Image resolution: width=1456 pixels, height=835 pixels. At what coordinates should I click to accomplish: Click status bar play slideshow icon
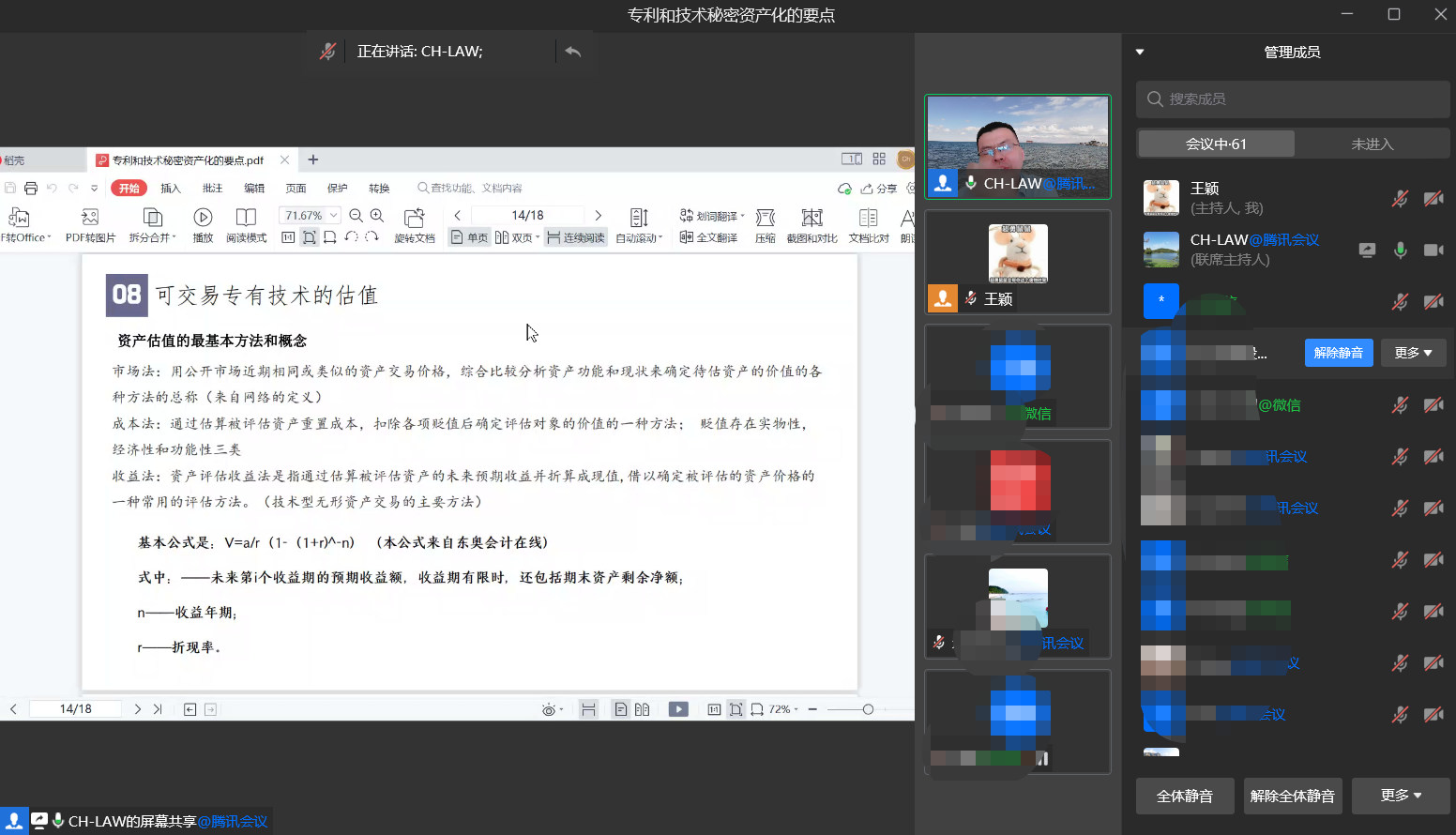678,709
